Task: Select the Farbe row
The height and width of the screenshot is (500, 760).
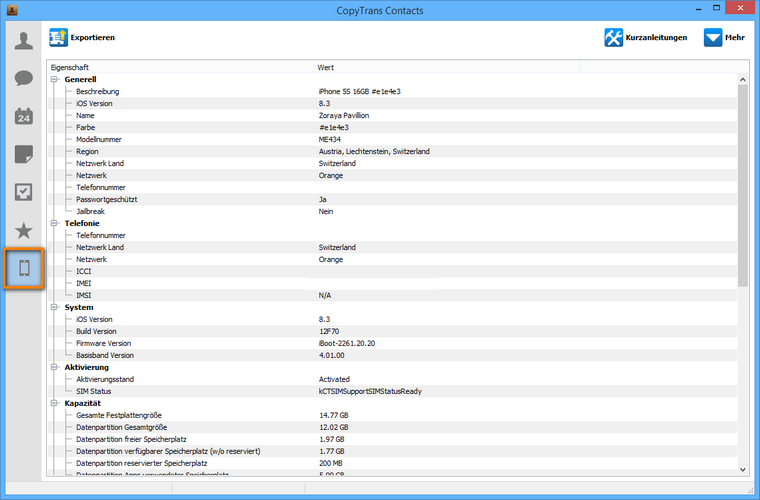Action: 393,127
